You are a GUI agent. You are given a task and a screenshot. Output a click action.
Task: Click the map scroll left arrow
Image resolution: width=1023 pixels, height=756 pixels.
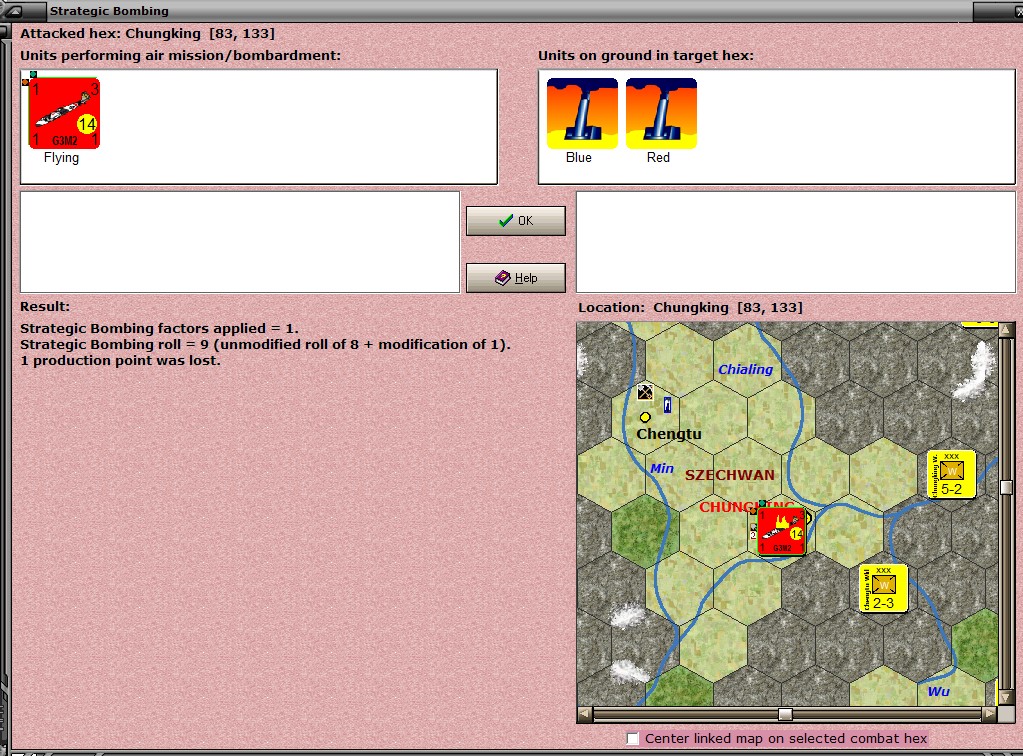(x=585, y=714)
